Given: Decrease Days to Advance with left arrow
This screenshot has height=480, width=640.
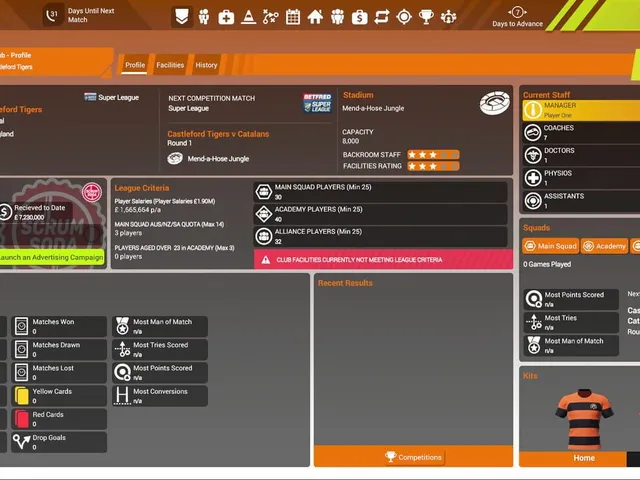Looking at the screenshot, I should (x=509, y=12).
